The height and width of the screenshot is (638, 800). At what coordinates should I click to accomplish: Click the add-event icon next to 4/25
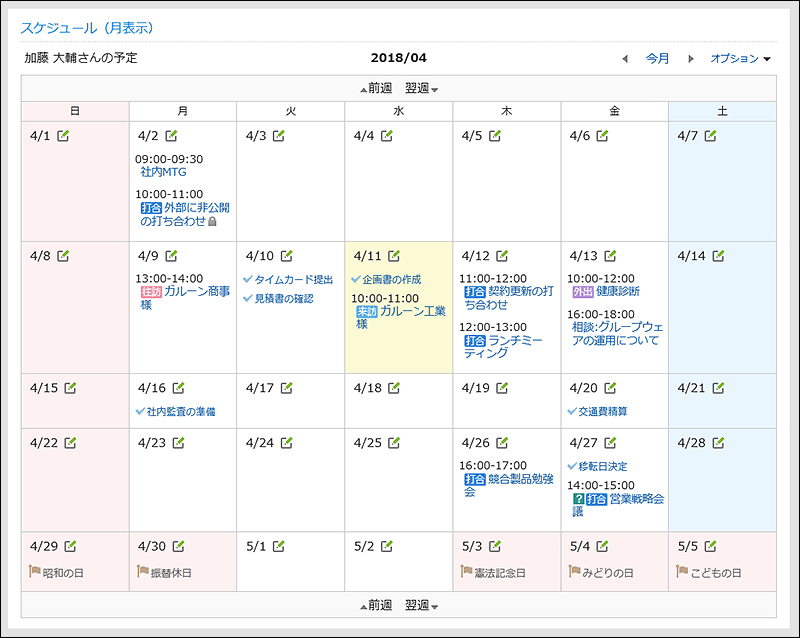[x=394, y=443]
